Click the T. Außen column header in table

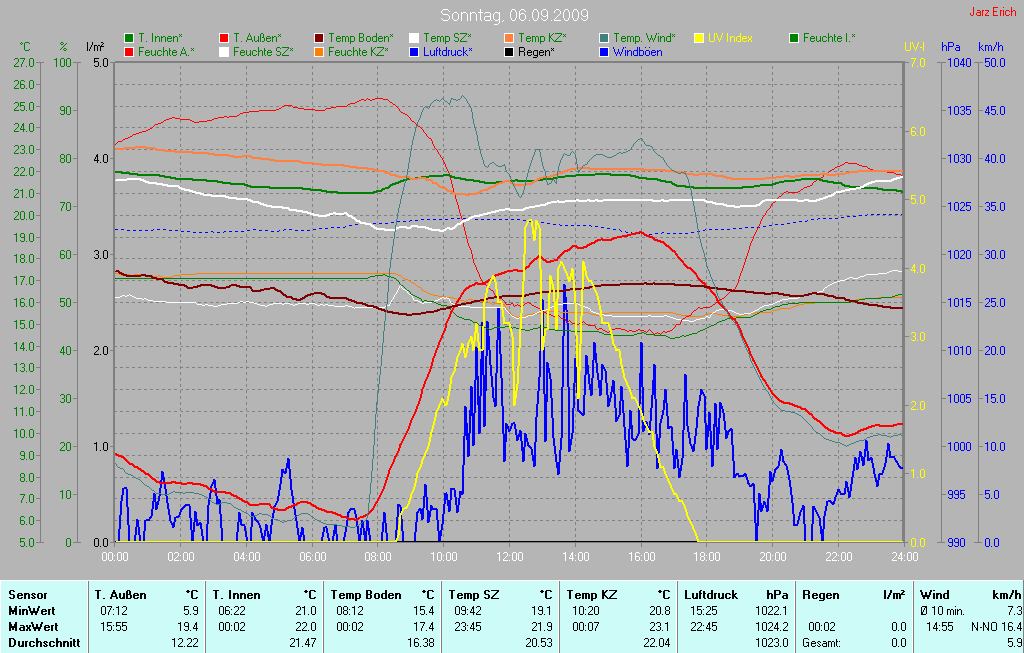click(120, 595)
